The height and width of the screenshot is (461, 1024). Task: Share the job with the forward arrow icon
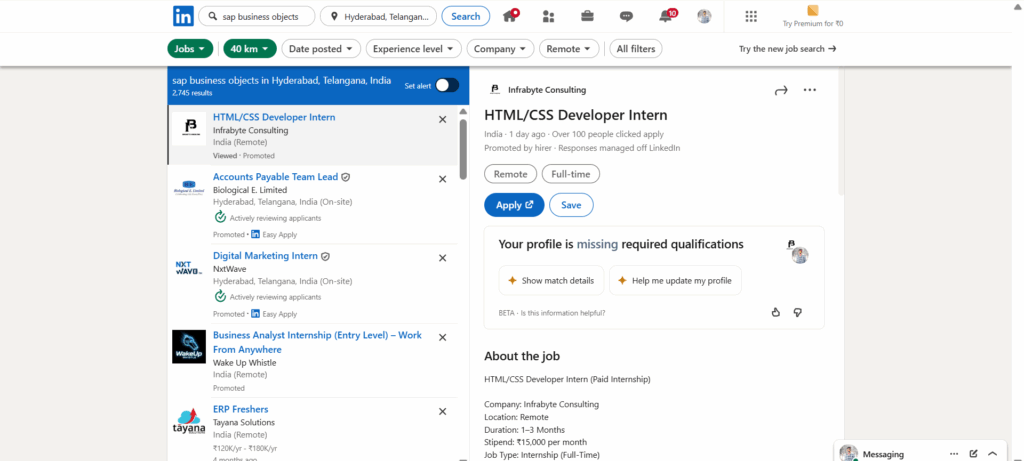click(781, 91)
